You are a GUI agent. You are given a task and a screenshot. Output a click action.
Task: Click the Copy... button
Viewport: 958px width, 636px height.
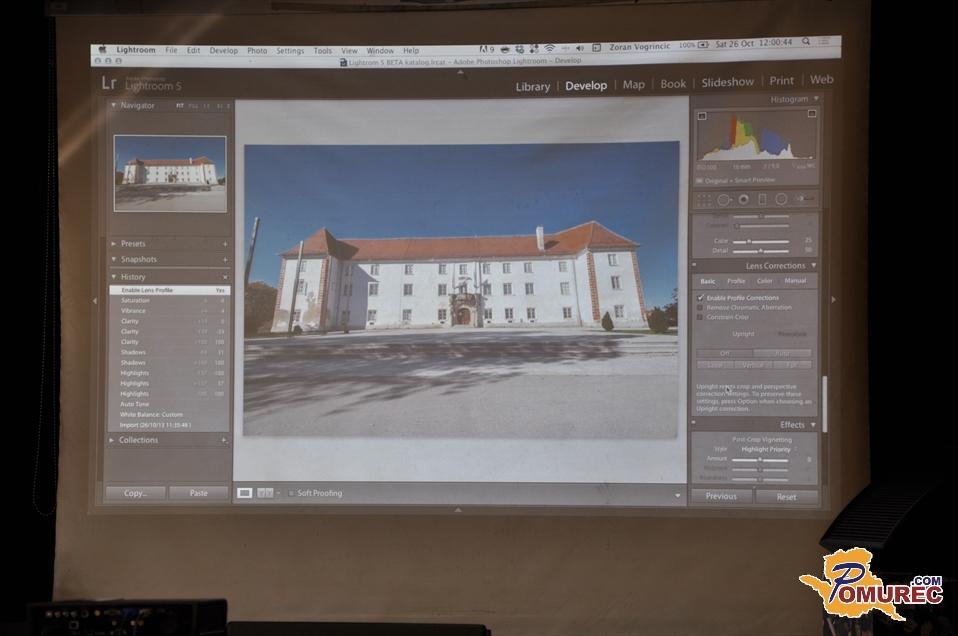pos(135,493)
